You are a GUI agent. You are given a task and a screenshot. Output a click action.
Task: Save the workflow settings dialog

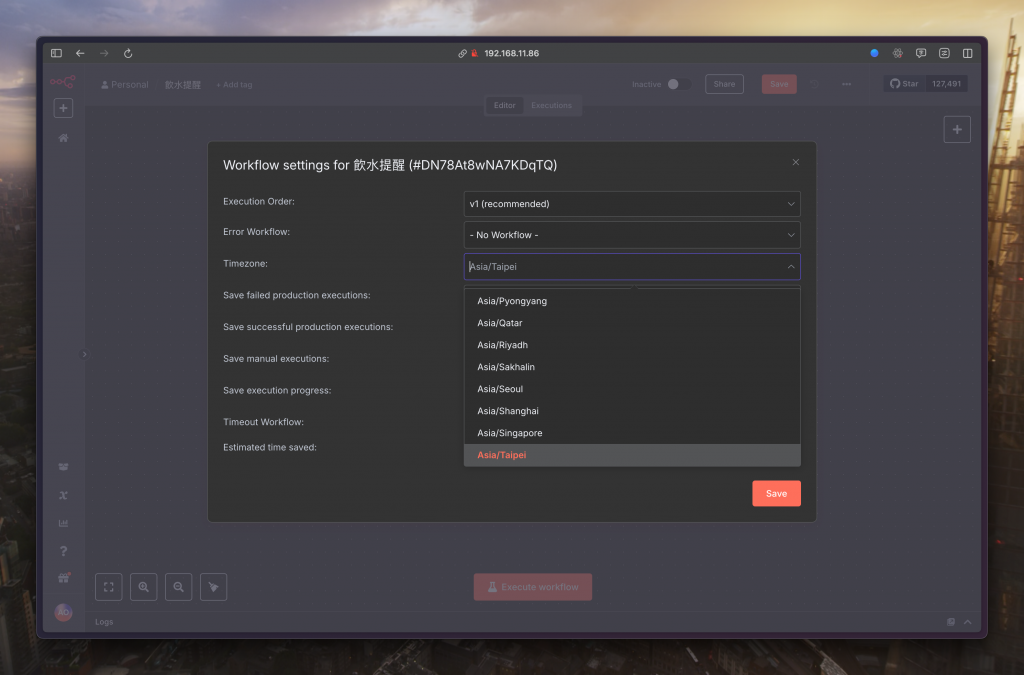776,494
